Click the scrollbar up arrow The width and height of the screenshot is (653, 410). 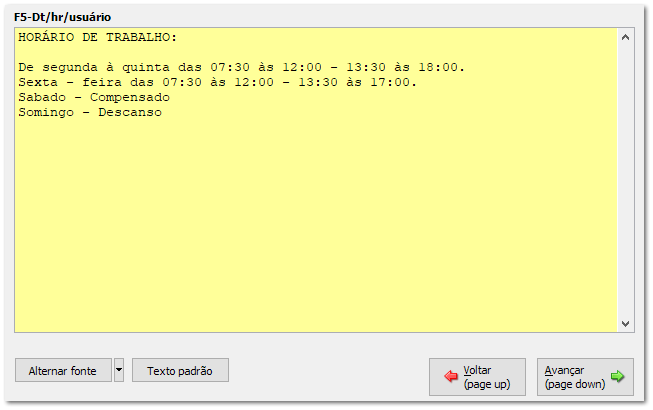click(x=625, y=37)
